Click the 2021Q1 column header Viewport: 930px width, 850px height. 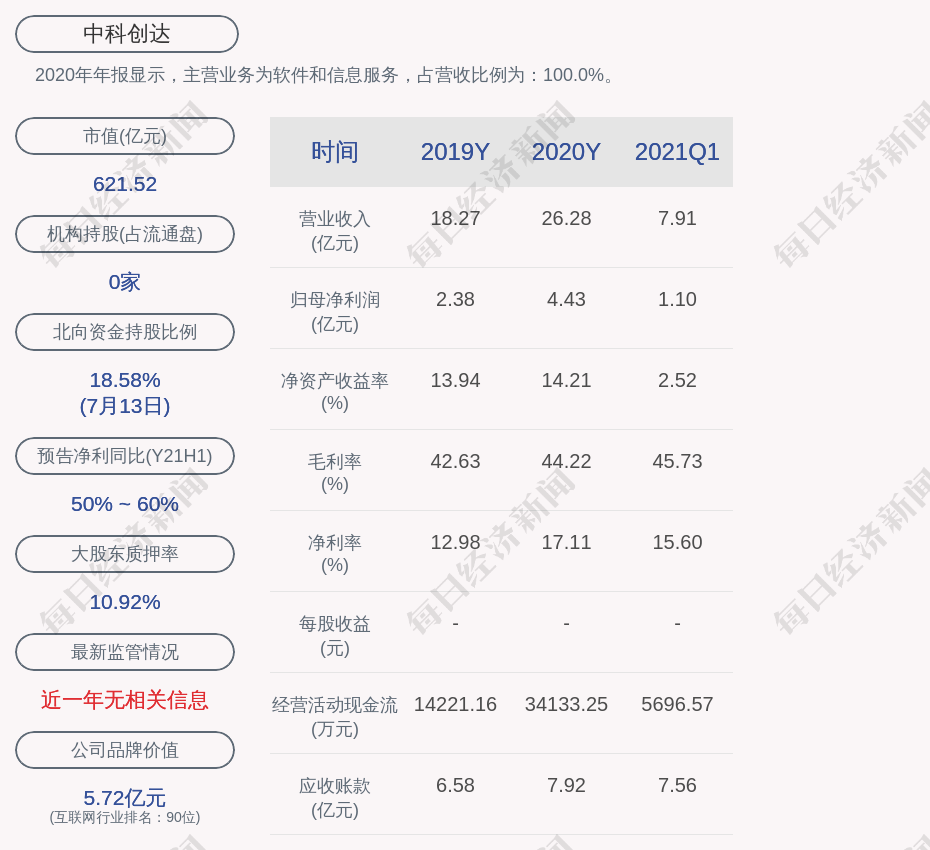677,152
